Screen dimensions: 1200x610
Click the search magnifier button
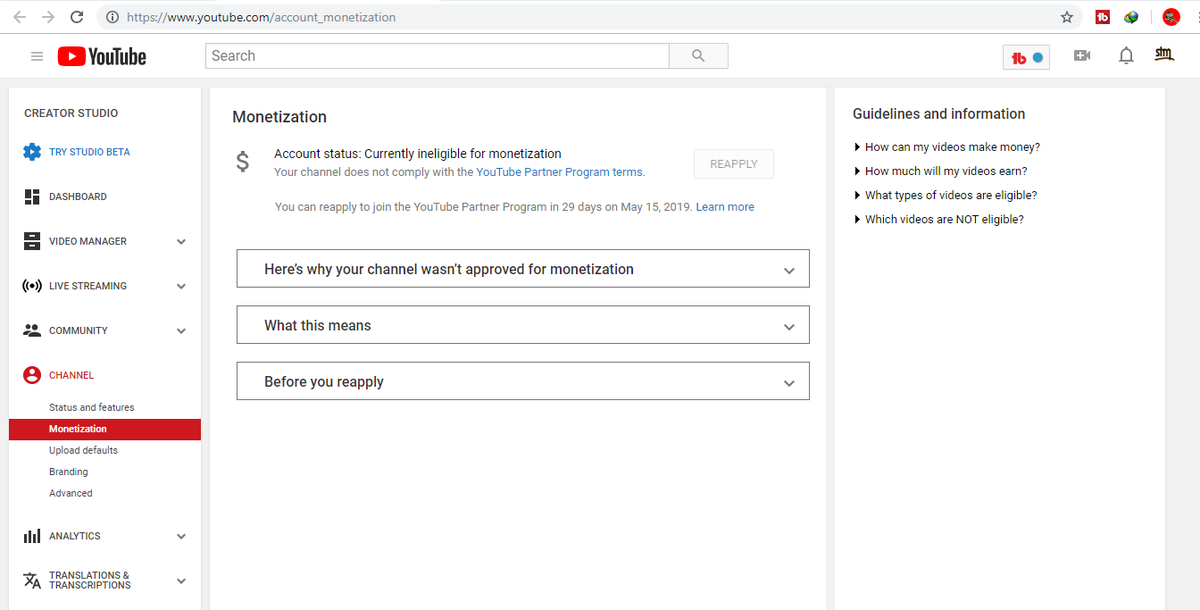click(x=698, y=56)
